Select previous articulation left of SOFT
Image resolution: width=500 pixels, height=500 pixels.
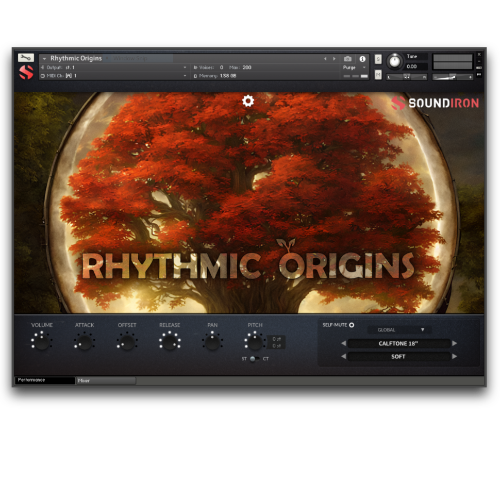point(344,357)
